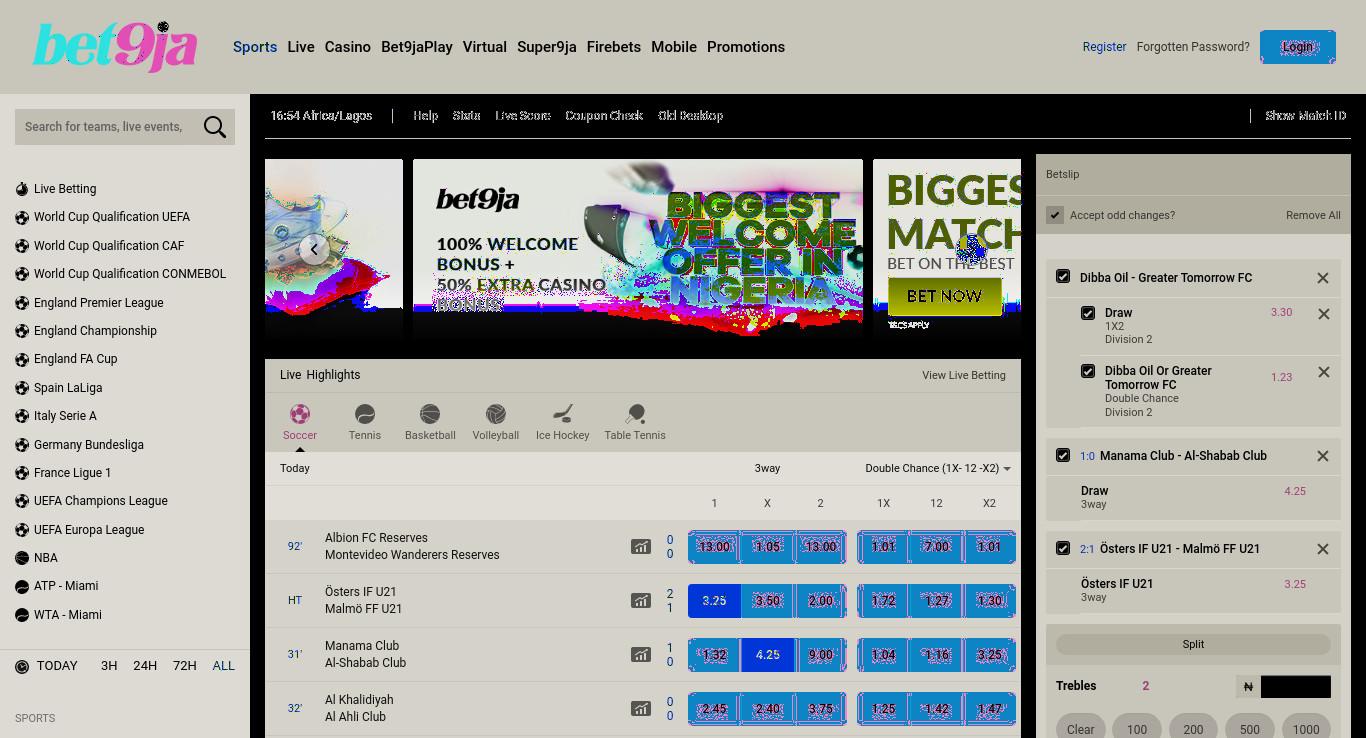Open stats icon for Manama Club match
This screenshot has width=1366, height=738.
coord(640,655)
